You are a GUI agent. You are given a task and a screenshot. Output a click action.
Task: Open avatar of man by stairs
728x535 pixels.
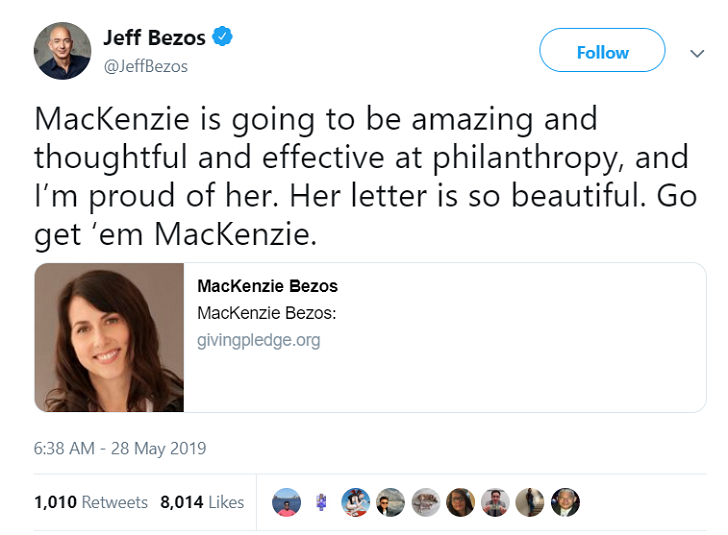[x=530, y=502]
